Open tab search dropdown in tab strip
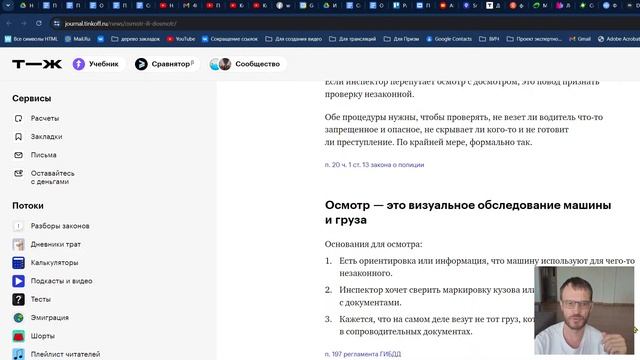This screenshot has height=360, width=640. click(x=8, y=5)
